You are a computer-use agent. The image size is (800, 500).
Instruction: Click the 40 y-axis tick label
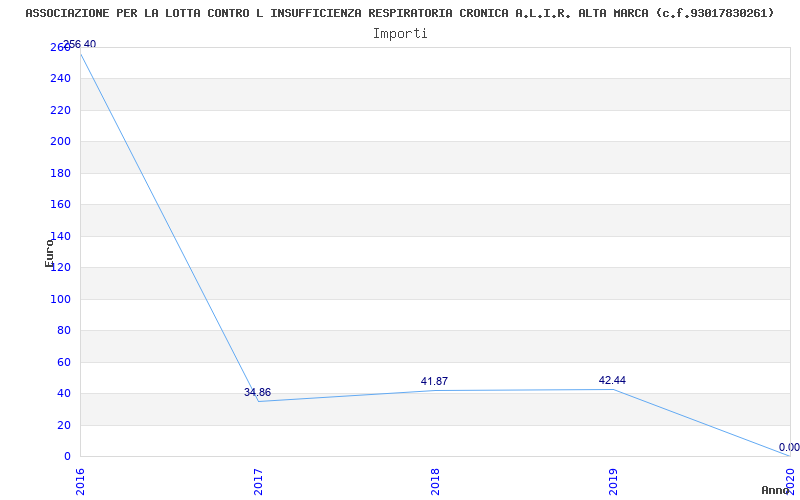point(64,393)
